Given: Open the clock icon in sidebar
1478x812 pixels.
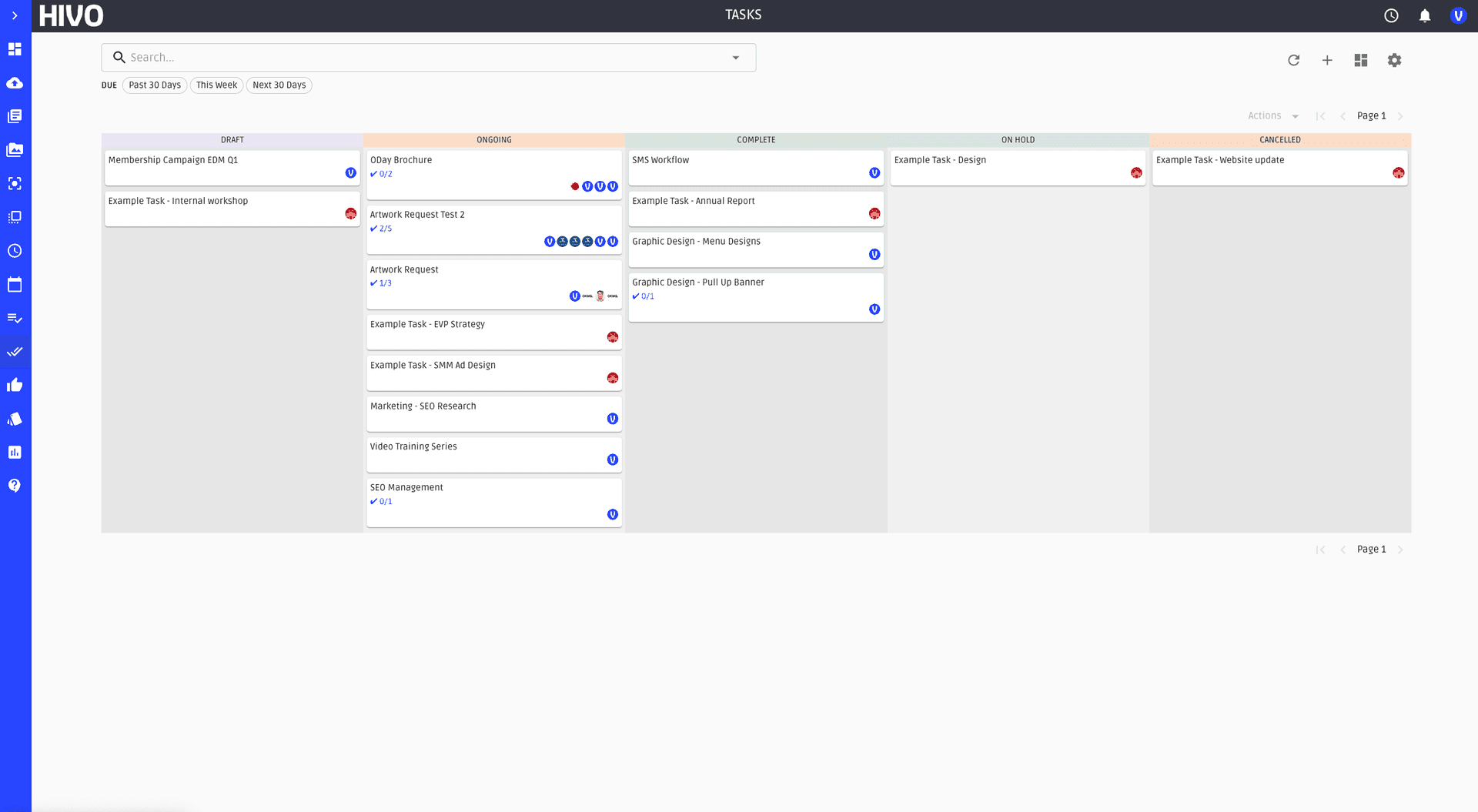Looking at the screenshot, I should point(15,251).
